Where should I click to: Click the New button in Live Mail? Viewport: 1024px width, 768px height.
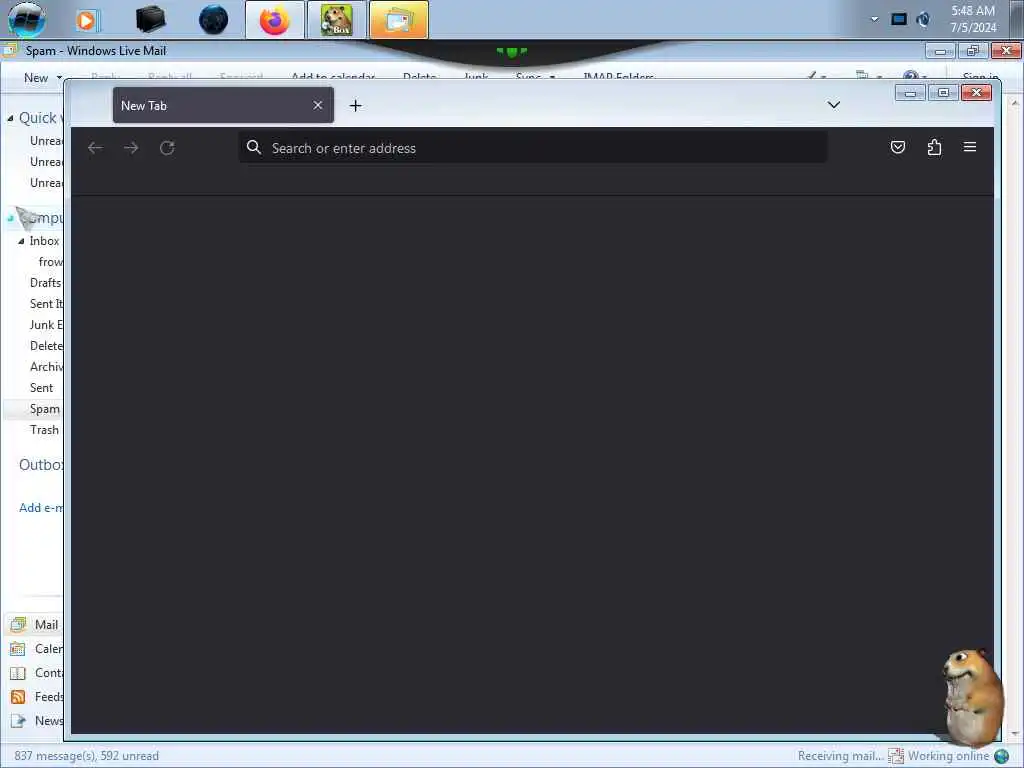[x=36, y=78]
